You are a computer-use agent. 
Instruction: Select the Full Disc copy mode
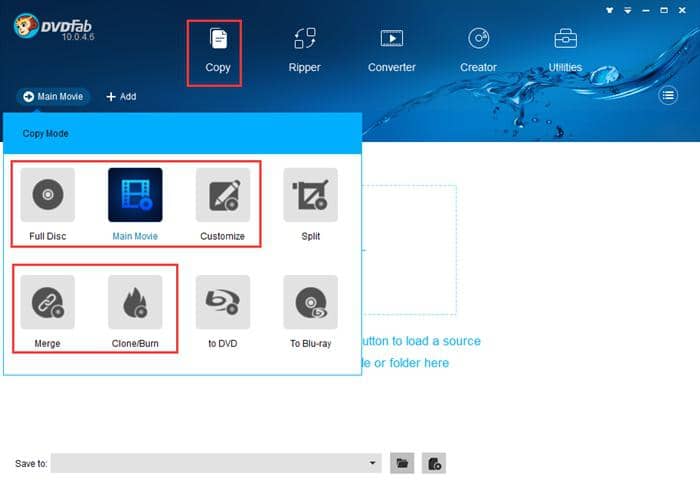point(48,204)
